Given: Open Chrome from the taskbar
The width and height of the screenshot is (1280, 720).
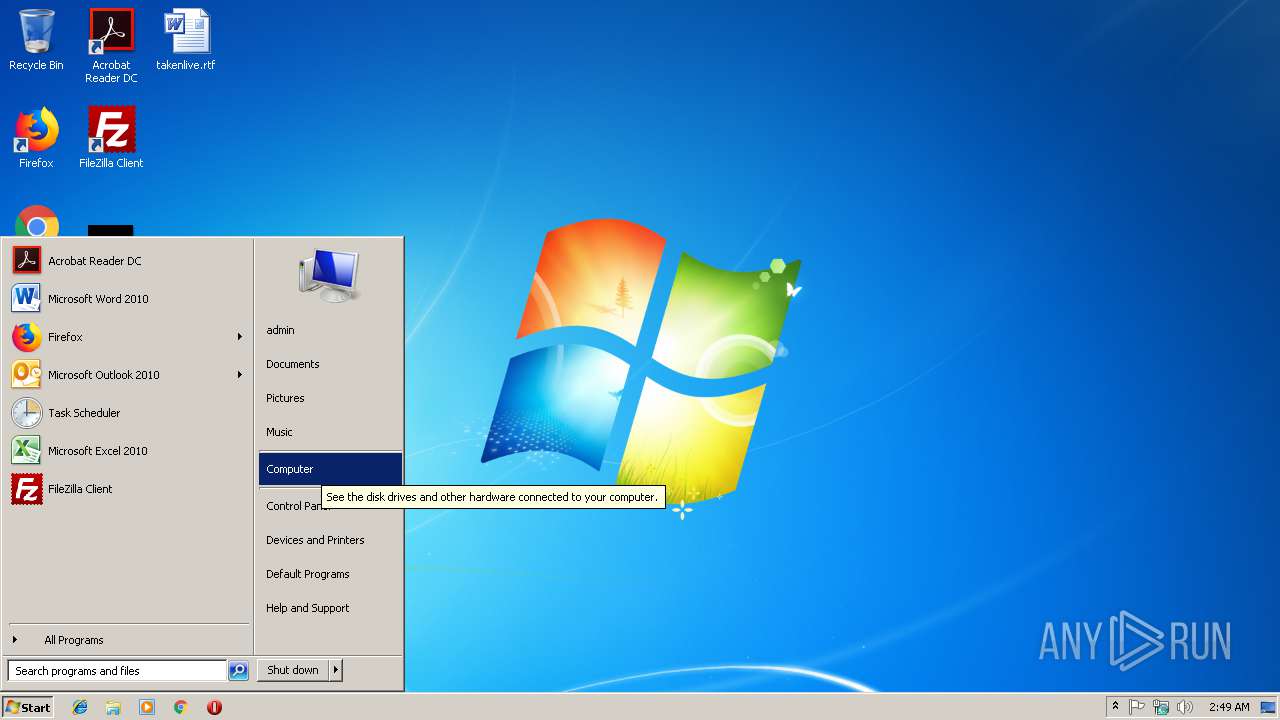Looking at the screenshot, I should 180,707.
